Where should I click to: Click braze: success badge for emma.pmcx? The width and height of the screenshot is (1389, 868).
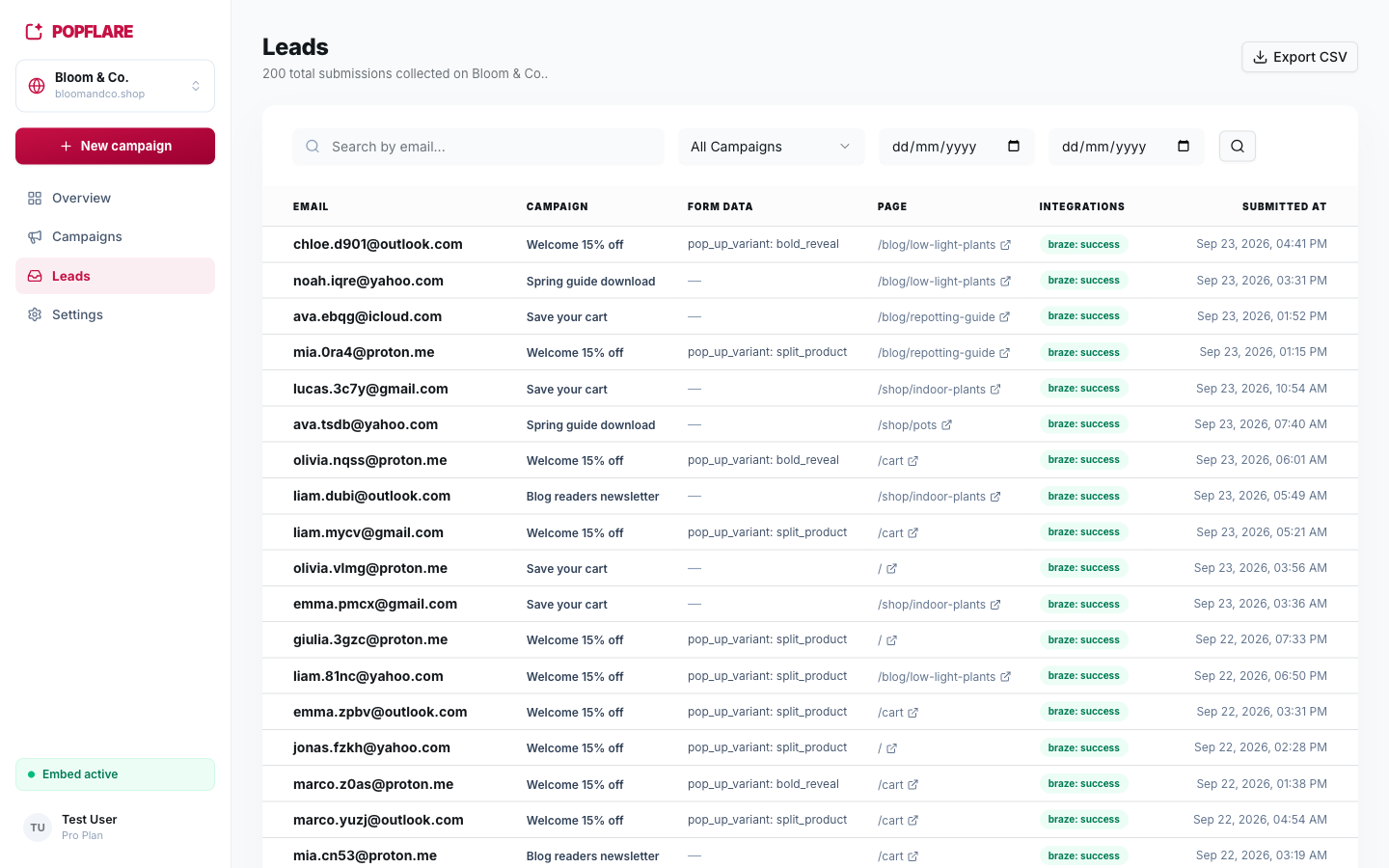click(x=1084, y=605)
